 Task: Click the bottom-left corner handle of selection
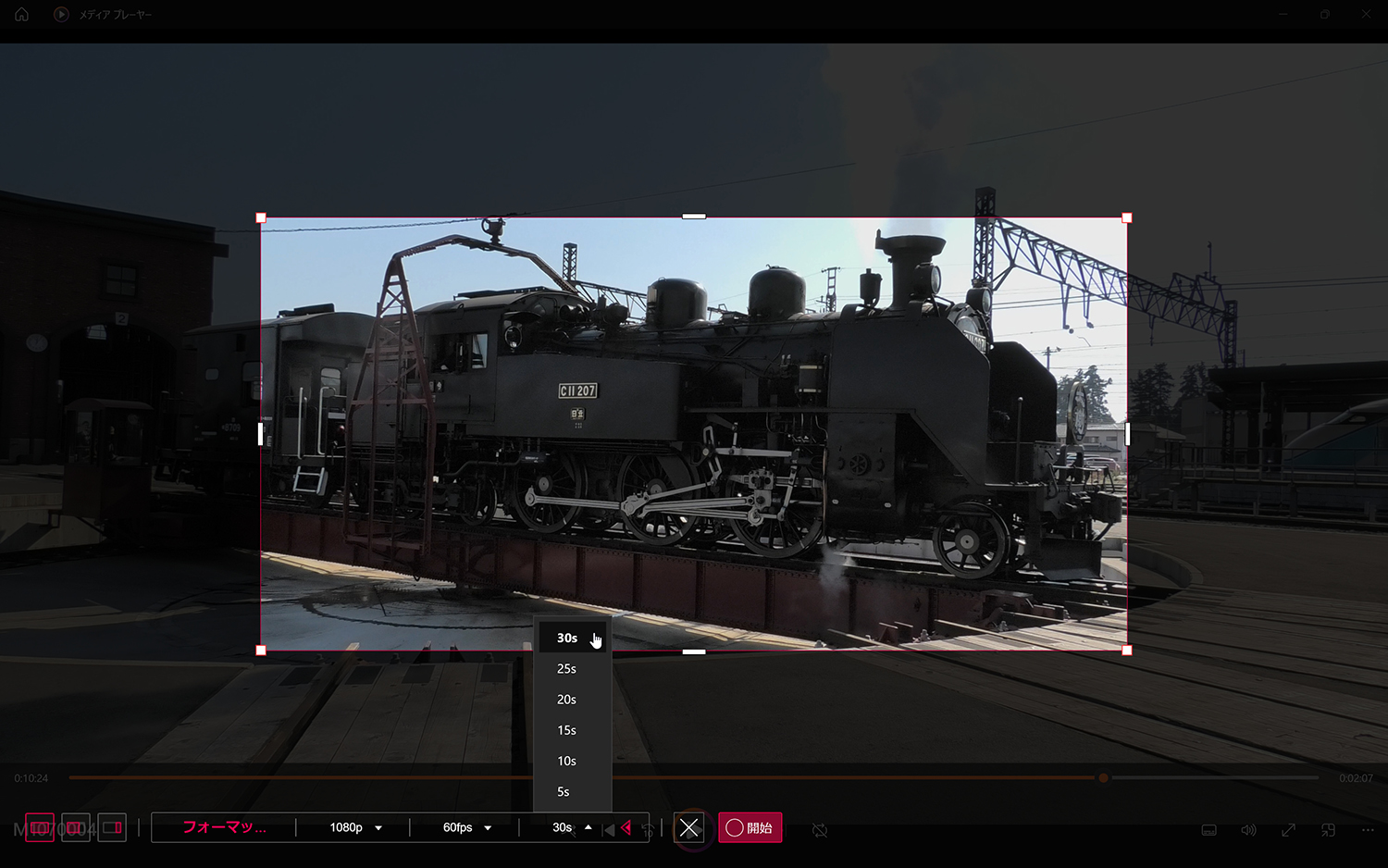tap(261, 651)
